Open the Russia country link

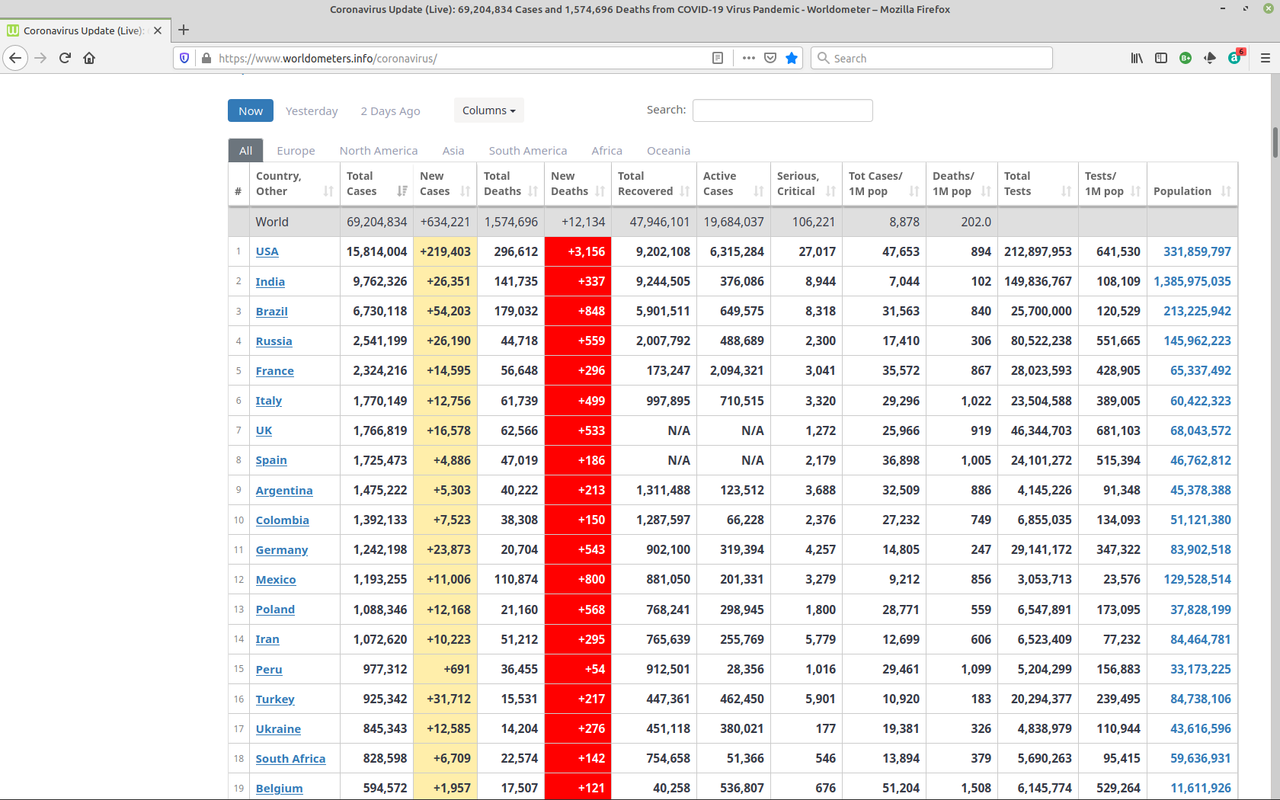274,341
